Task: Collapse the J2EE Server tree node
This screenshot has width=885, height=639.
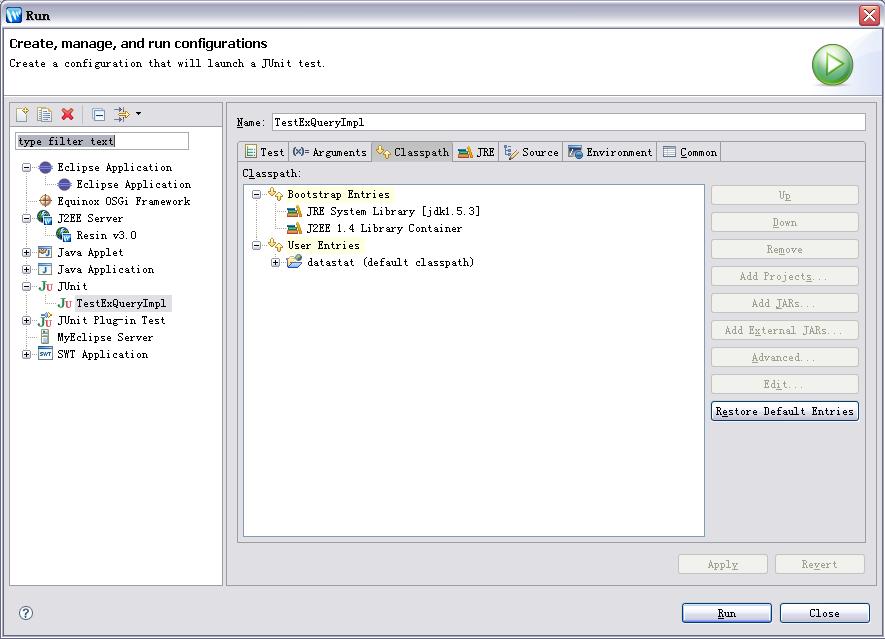Action: click(x=27, y=218)
